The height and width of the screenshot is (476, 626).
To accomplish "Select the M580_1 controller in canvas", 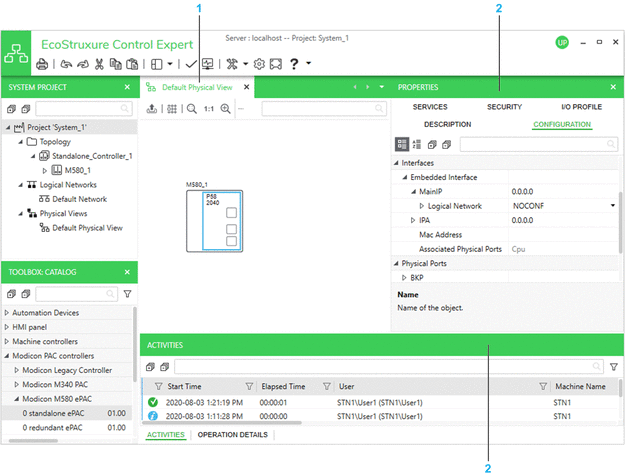I will pos(214,221).
